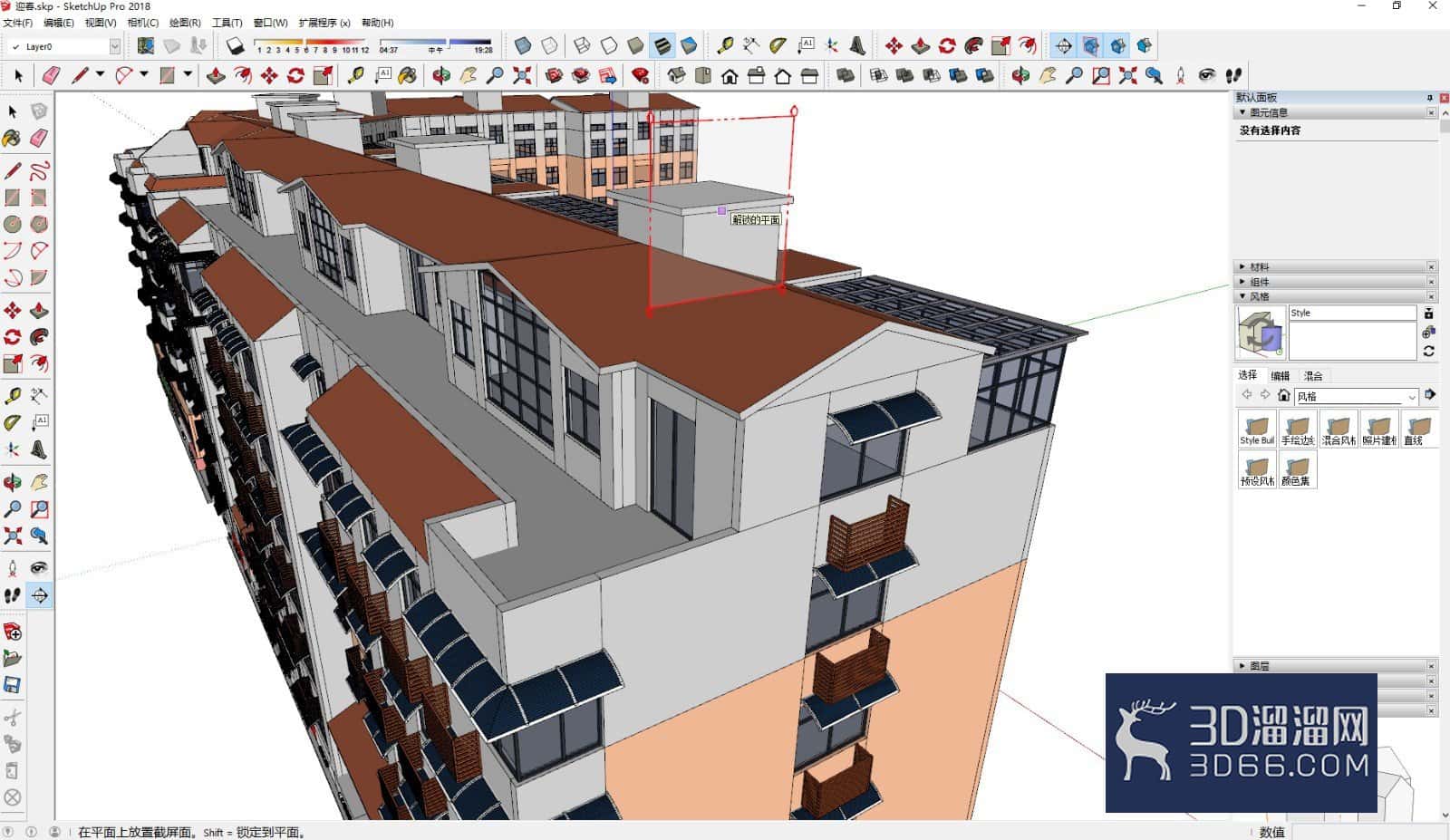Screen dimensions: 1450x840
Task: Toggle shadows on or off
Action: click(x=236, y=45)
